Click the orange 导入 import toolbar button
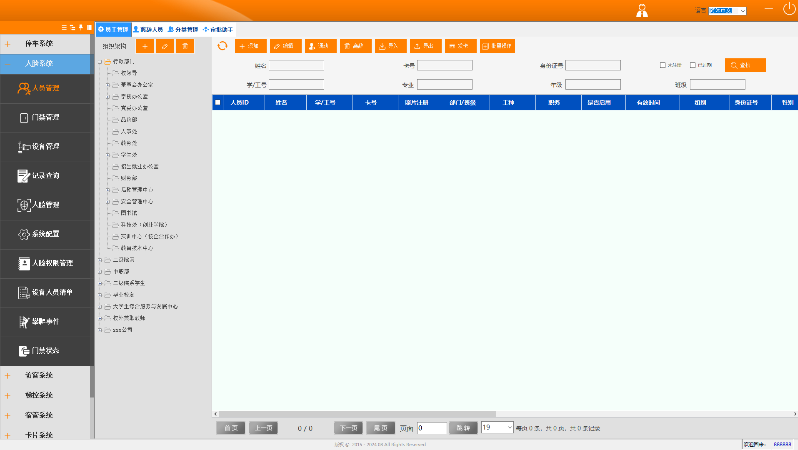This screenshot has height=450, width=798. pyautogui.click(x=391, y=46)
